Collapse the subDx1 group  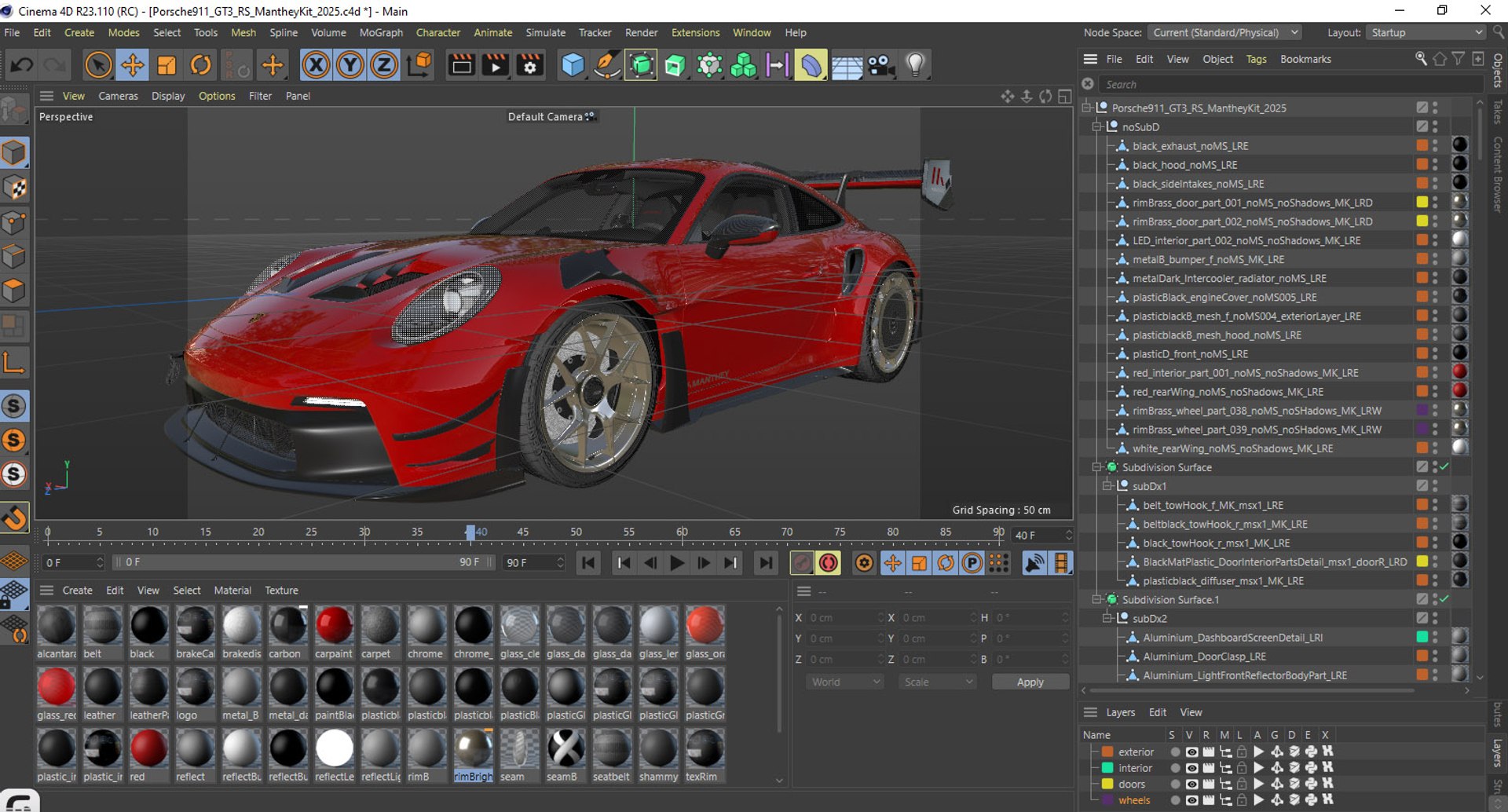tap(1107, 486)
